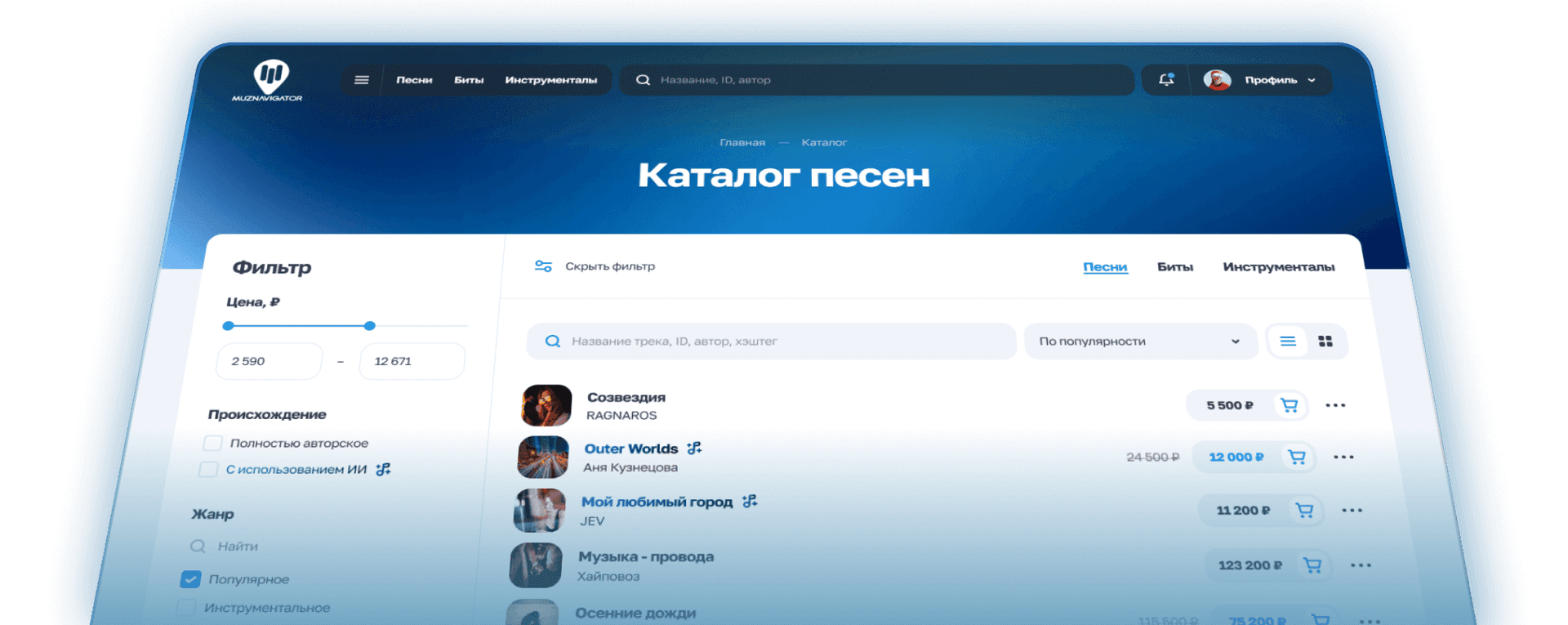Focus the header Название, ID, автор search
Screen dimensions: 1568x625
tap(877, 80)
